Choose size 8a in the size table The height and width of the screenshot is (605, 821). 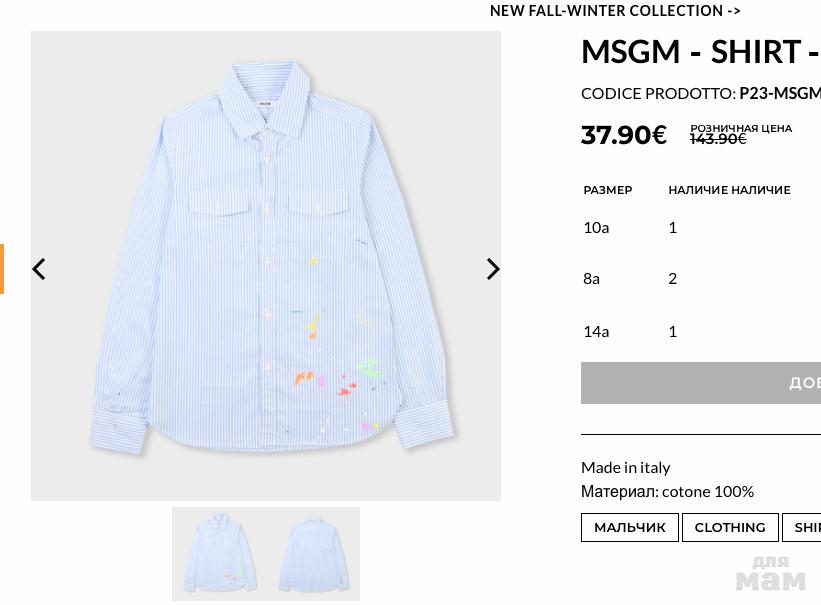tap(592, 278)
